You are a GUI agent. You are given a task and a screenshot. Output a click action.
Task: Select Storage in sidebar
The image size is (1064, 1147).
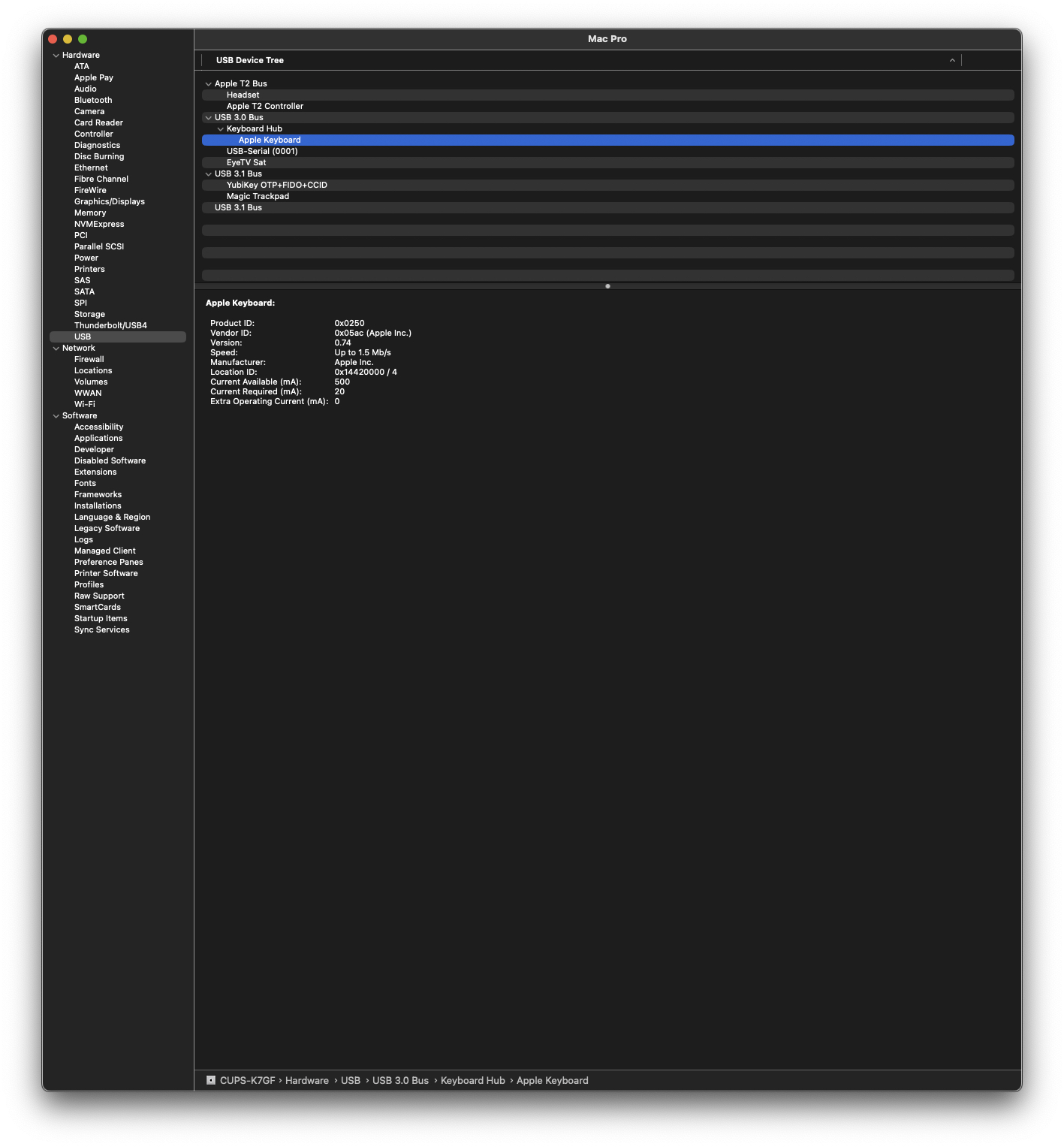[89, 315]
